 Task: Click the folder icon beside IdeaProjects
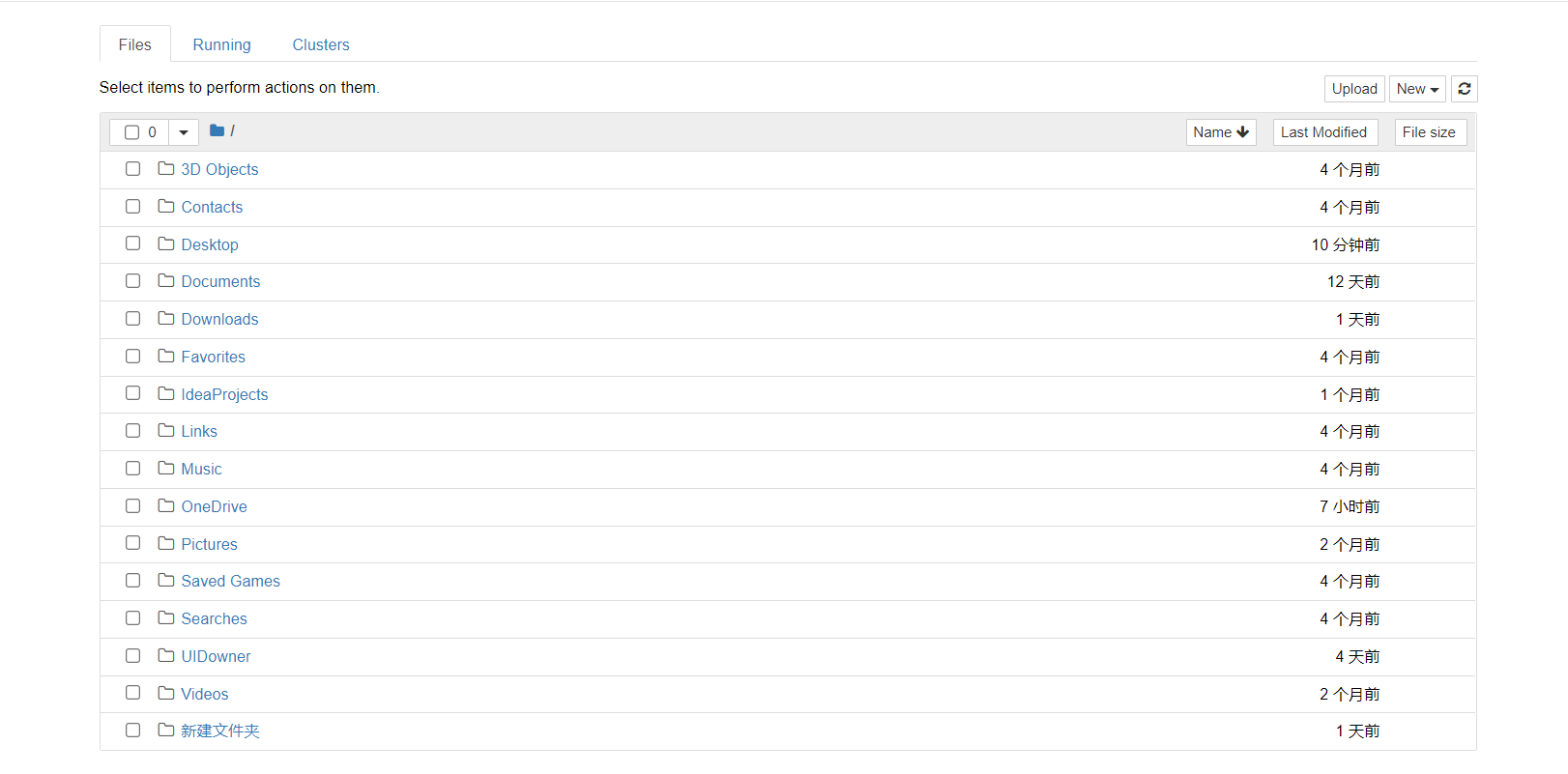click(166, 393)
